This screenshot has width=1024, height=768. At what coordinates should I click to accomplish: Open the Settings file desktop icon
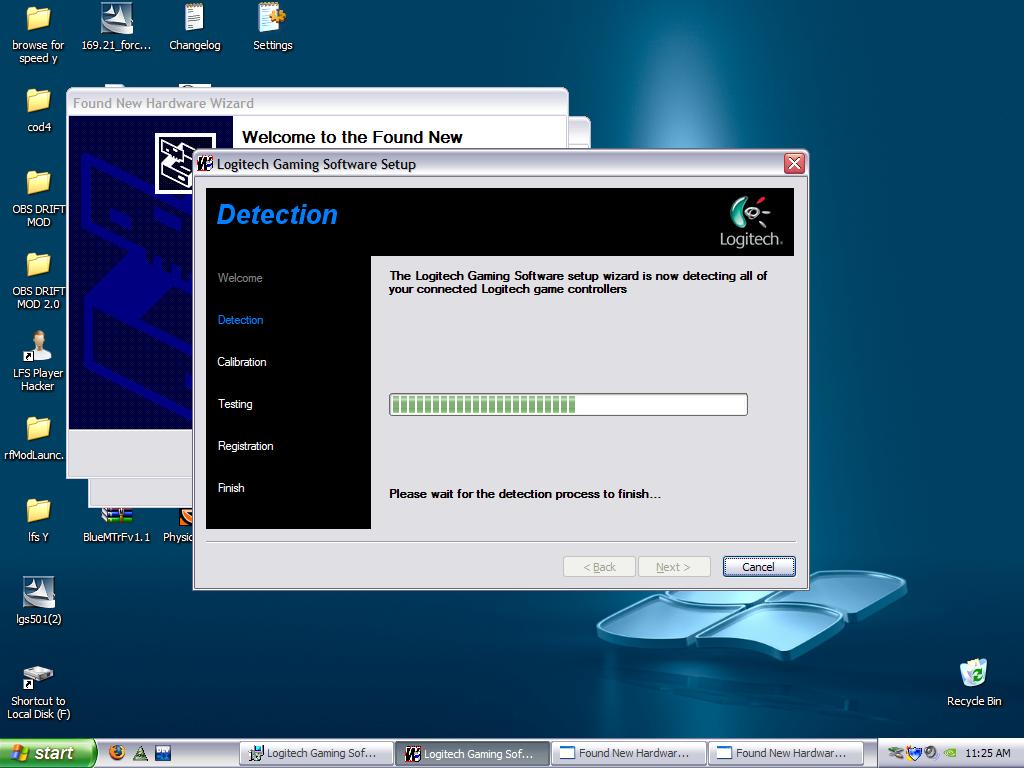pyautogui.click(x=272, y=26)
